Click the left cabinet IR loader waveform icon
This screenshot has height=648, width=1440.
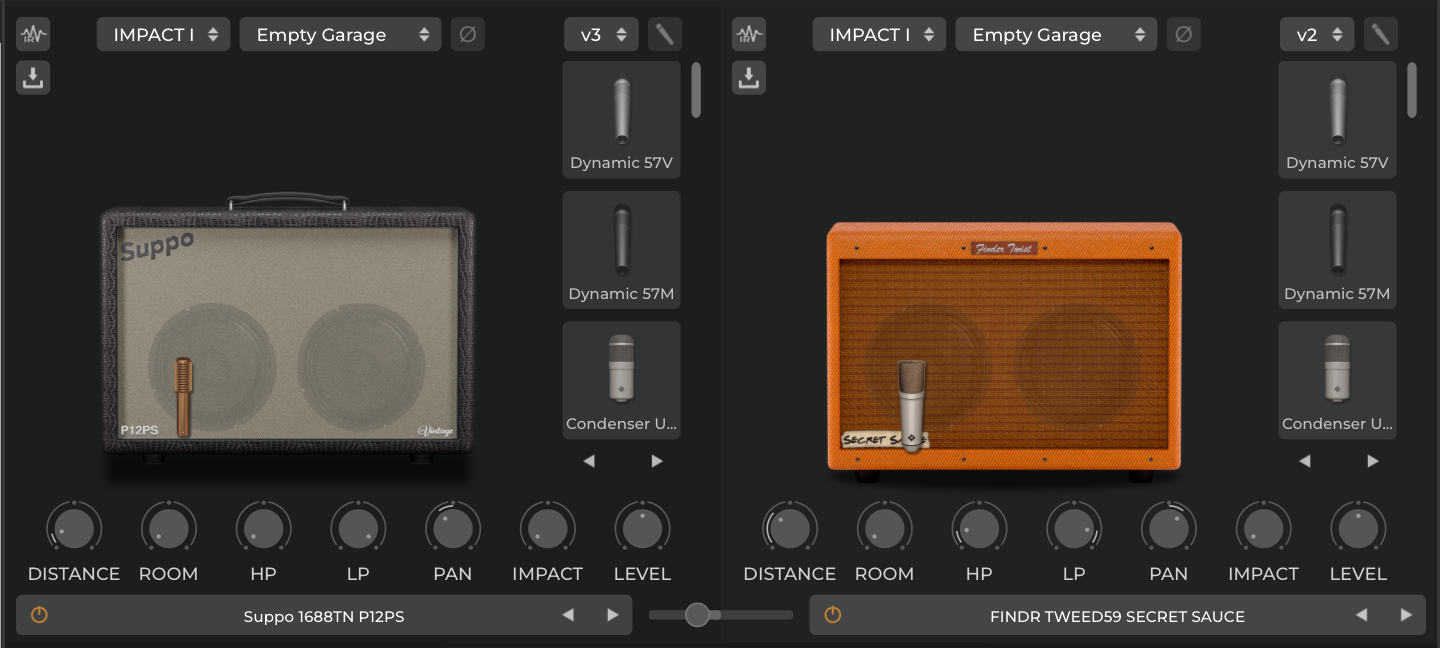[x=33, y=35]
